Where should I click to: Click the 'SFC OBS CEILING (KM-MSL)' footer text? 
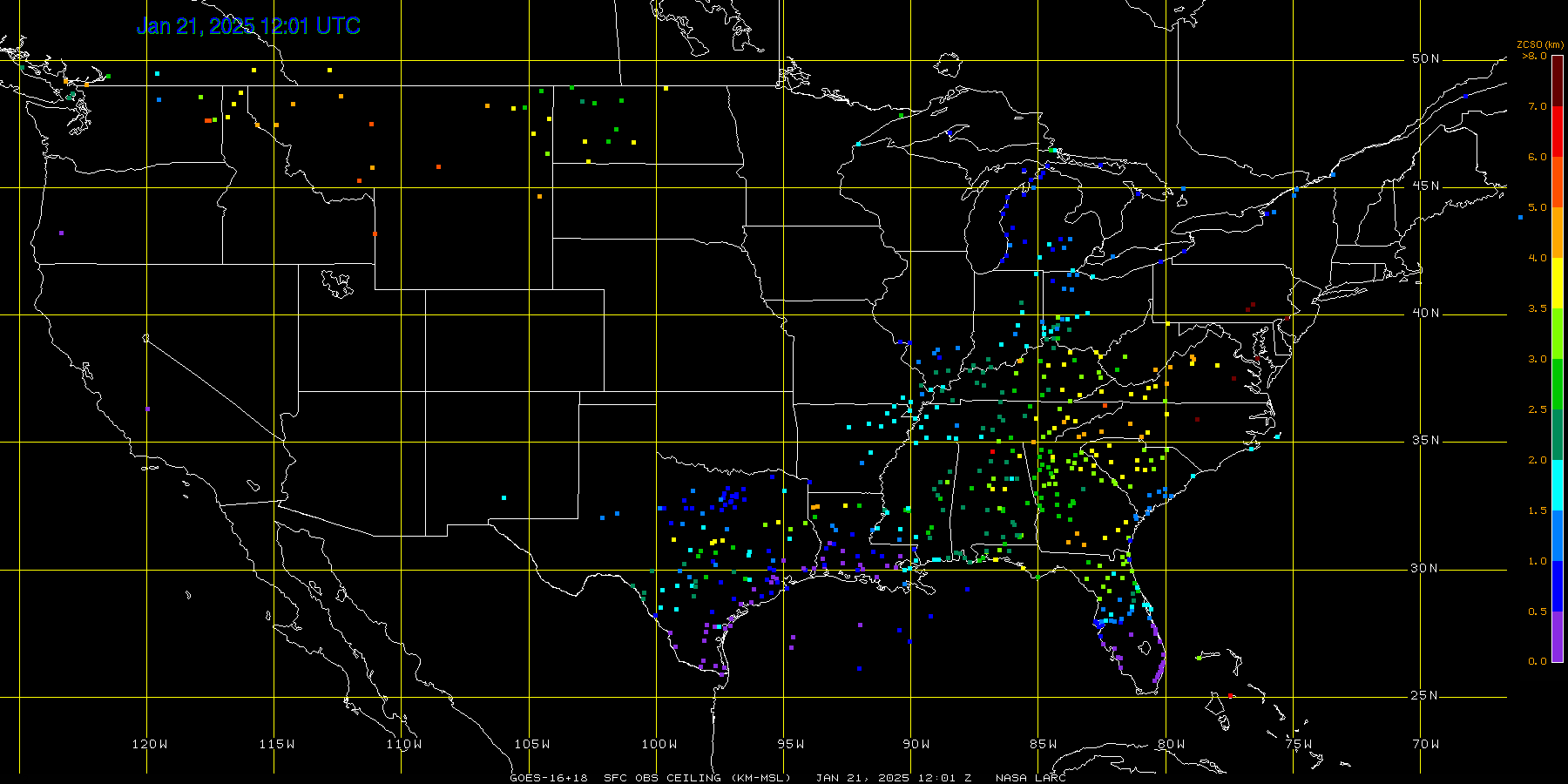point(697,777)
